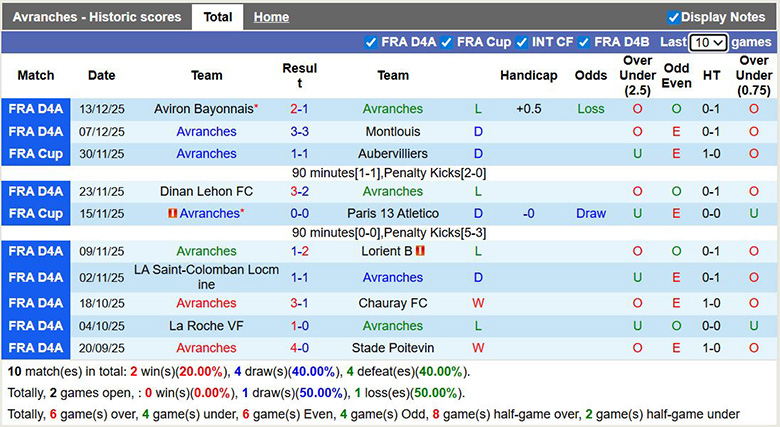The height and width of the screenshot is (427, 780).
Task: Uncheck the FRA D4A filter checkbox
Action: click(372, 42)
